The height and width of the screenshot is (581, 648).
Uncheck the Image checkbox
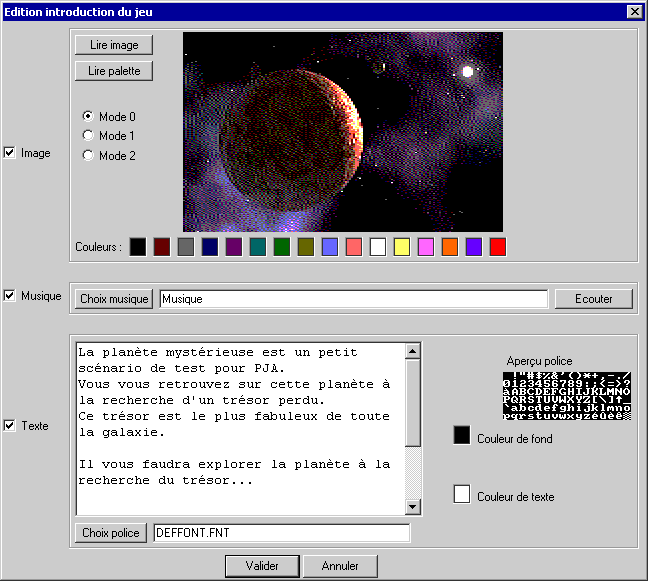pyautogui.click(x=10, y=153)
